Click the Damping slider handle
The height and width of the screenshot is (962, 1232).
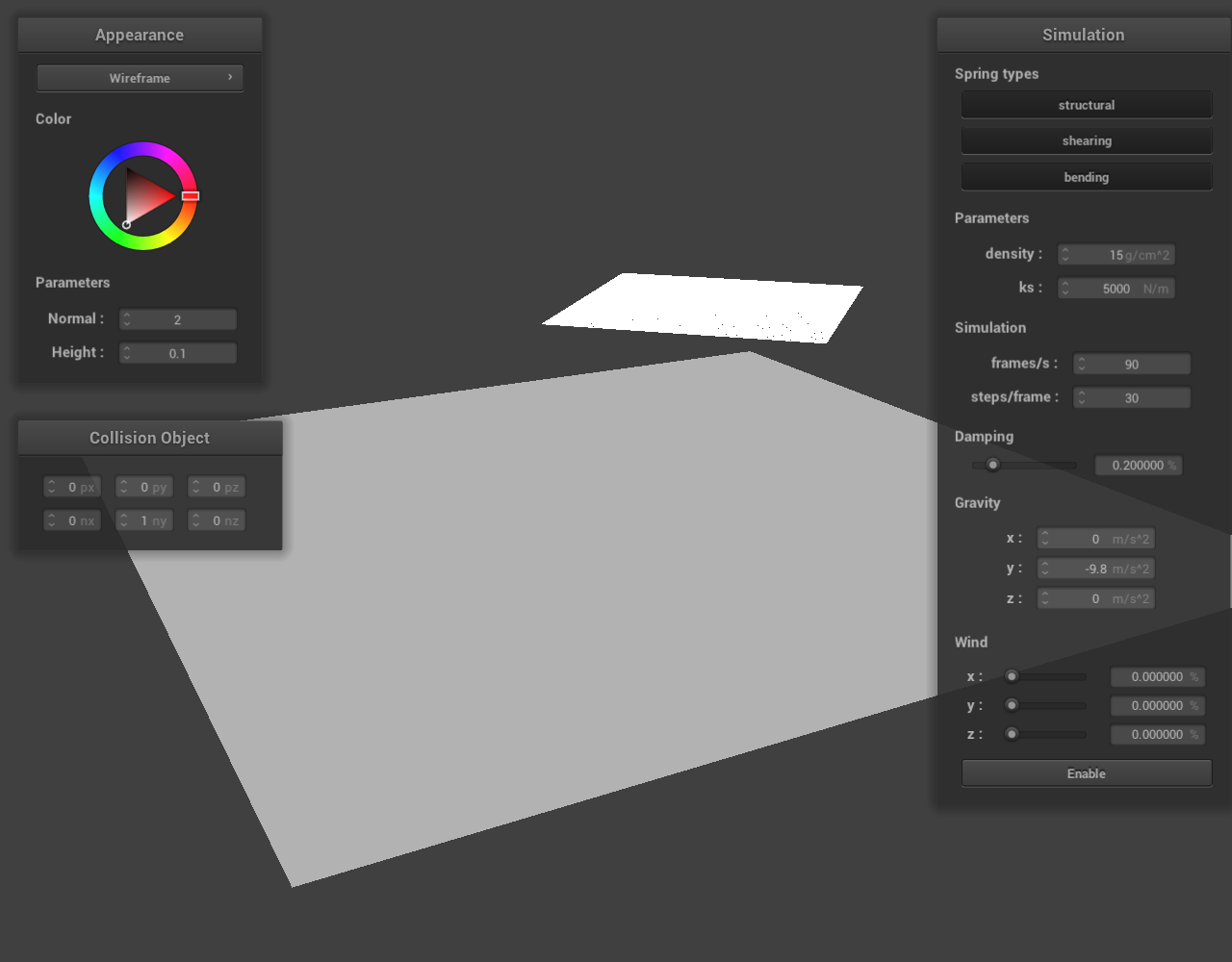(993, 466)
